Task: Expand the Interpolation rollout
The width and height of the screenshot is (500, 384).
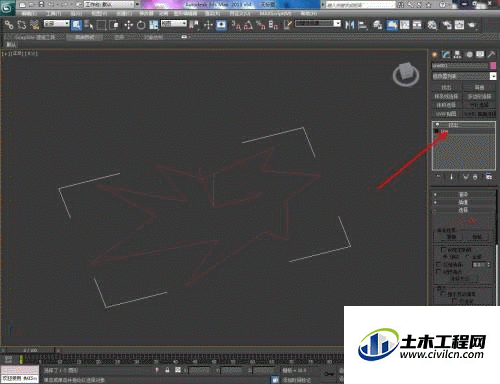Action: click(464, 202)
